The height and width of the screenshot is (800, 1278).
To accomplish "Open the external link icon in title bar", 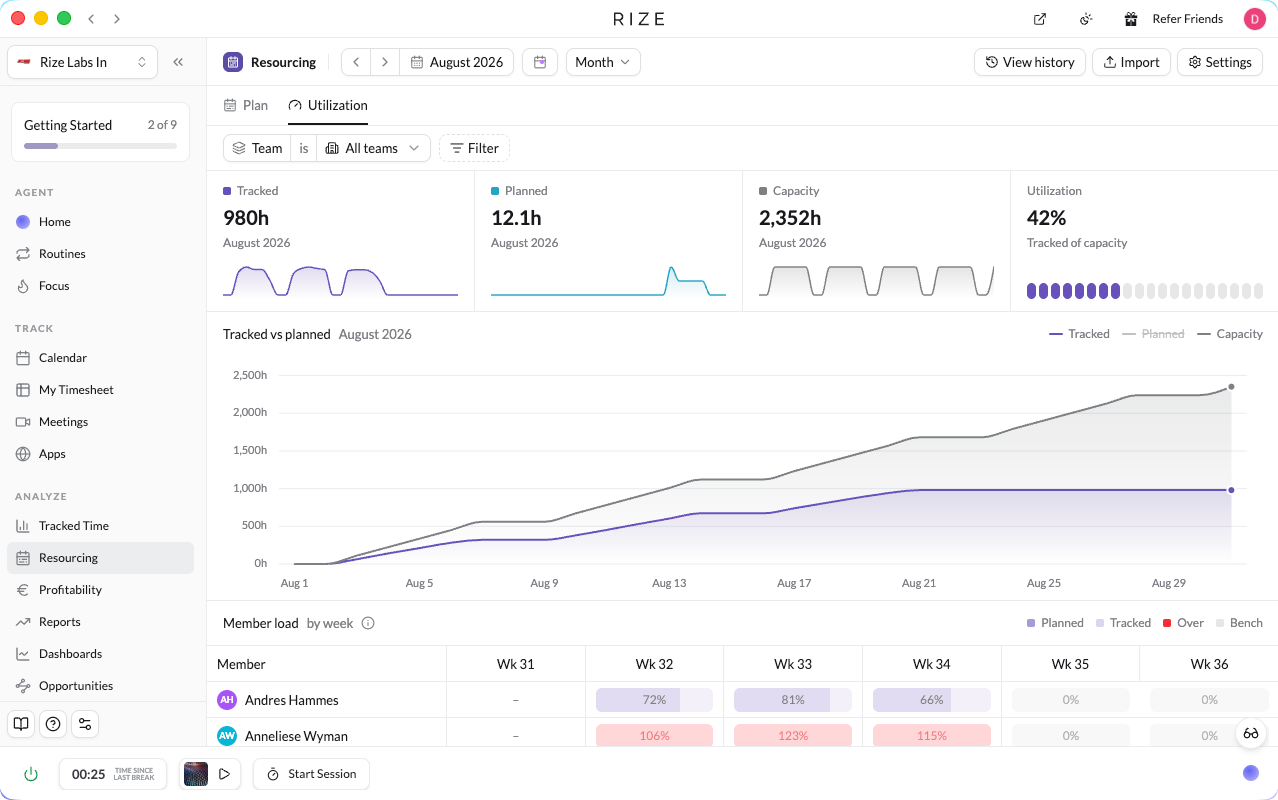I will (1040, 19).
